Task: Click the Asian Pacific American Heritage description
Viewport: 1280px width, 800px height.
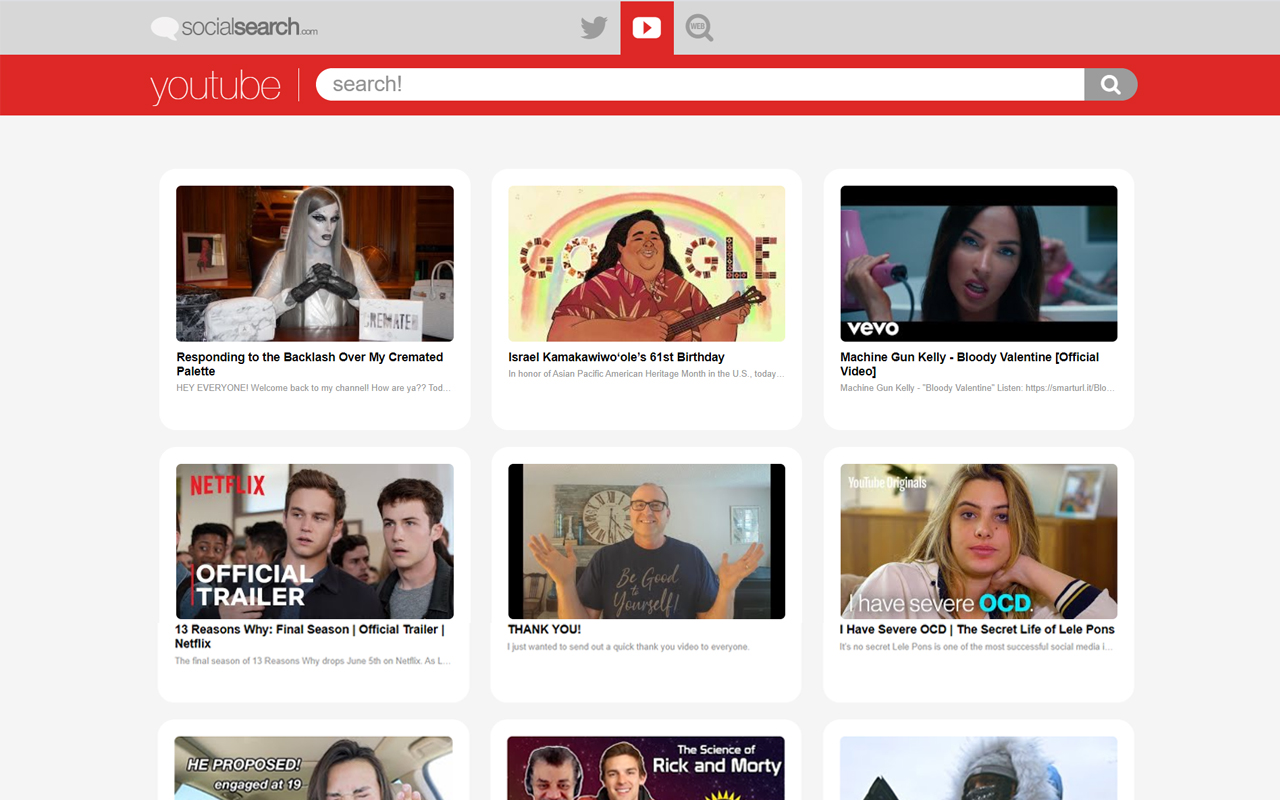Action: point(646,374)
